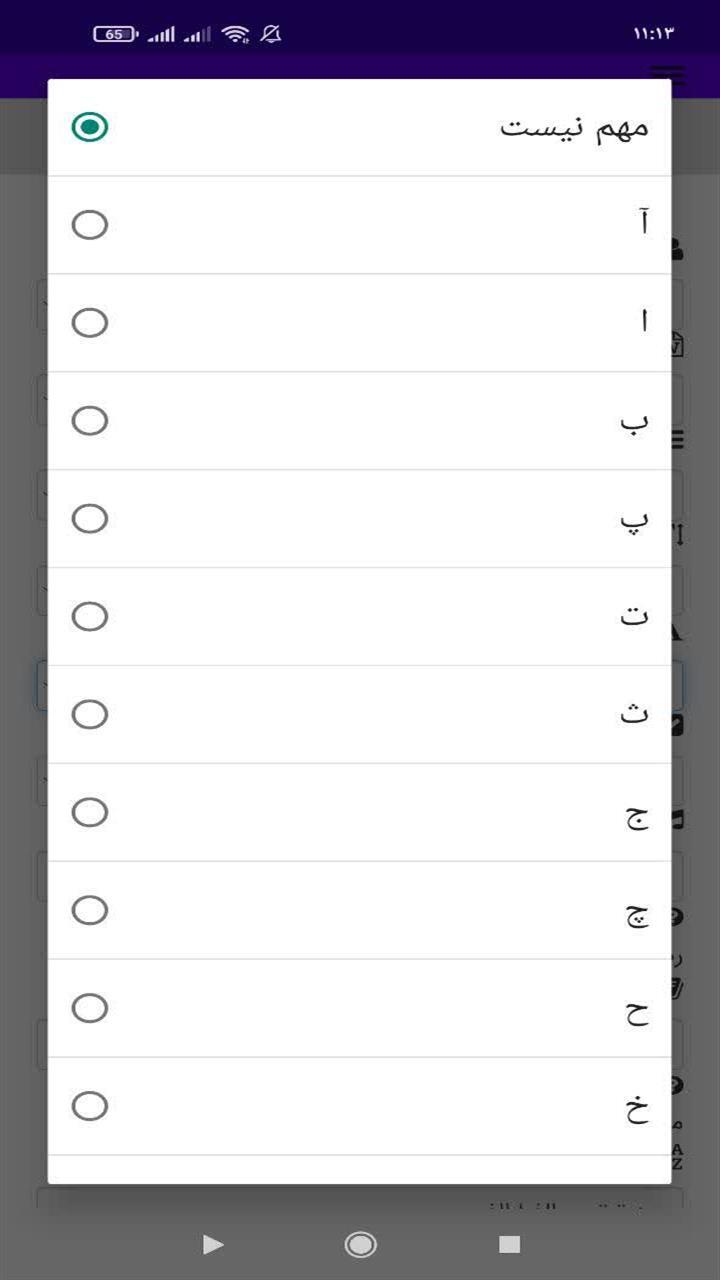Choose the letter چ radio option
The image size is (720, 1280).
tap(90, 910)
